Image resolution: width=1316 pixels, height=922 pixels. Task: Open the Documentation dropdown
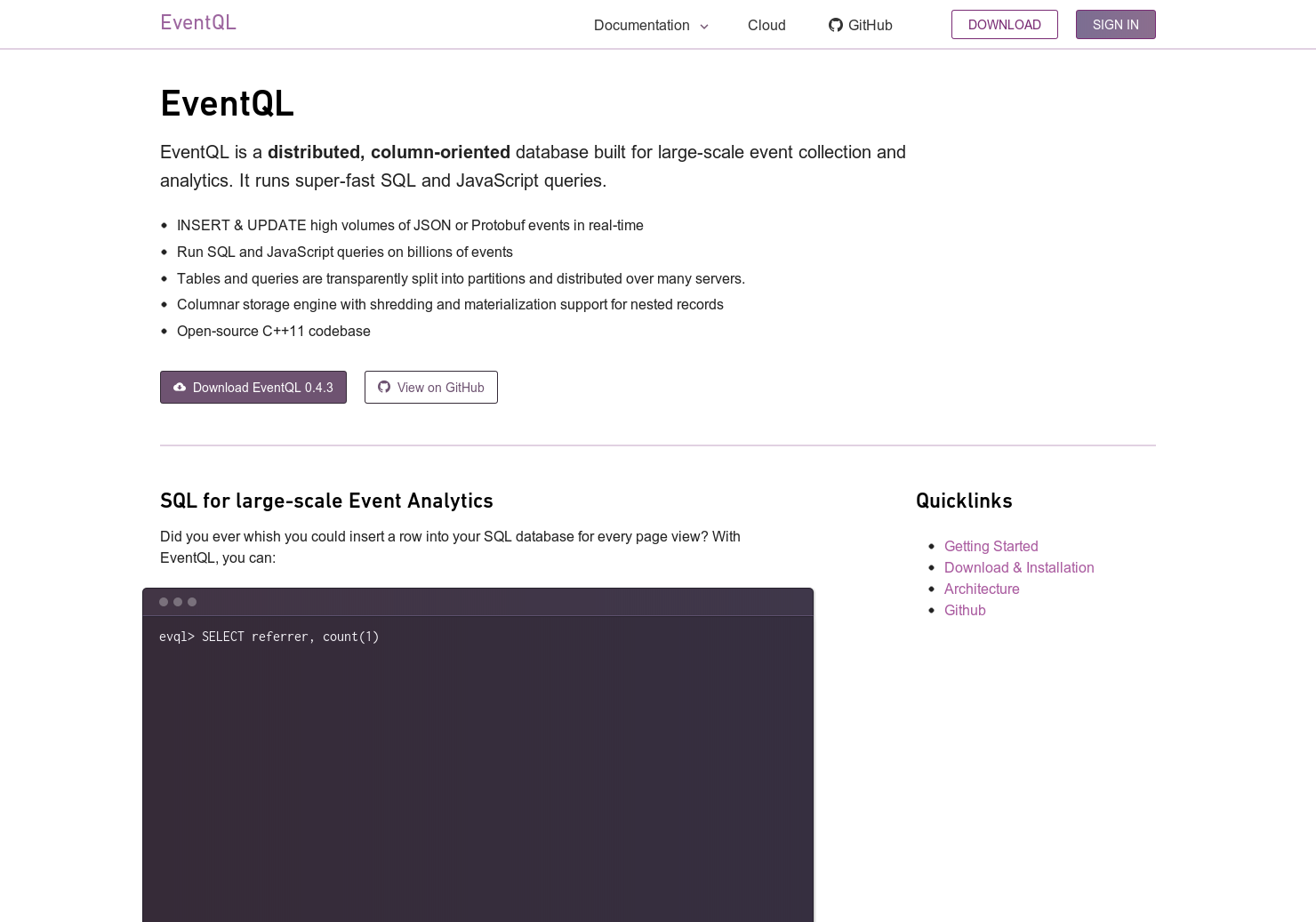[x=642, y=25]
